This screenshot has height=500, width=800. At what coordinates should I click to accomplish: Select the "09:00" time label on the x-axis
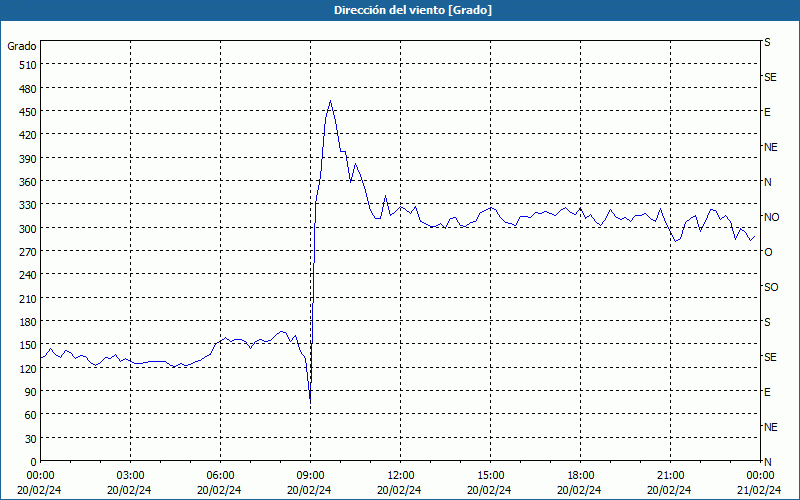[310, 476]
